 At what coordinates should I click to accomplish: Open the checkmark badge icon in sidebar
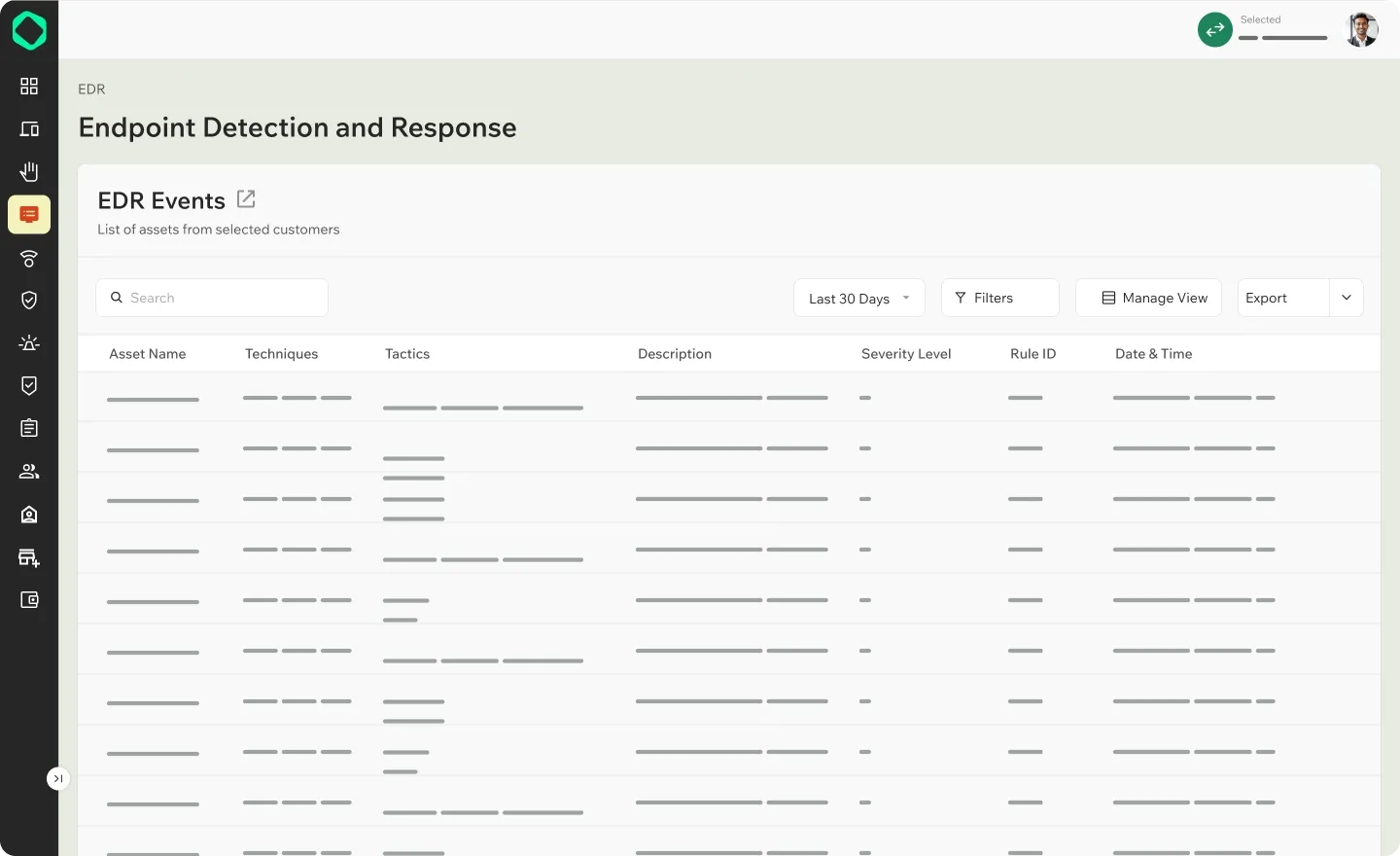pos(29,386)
